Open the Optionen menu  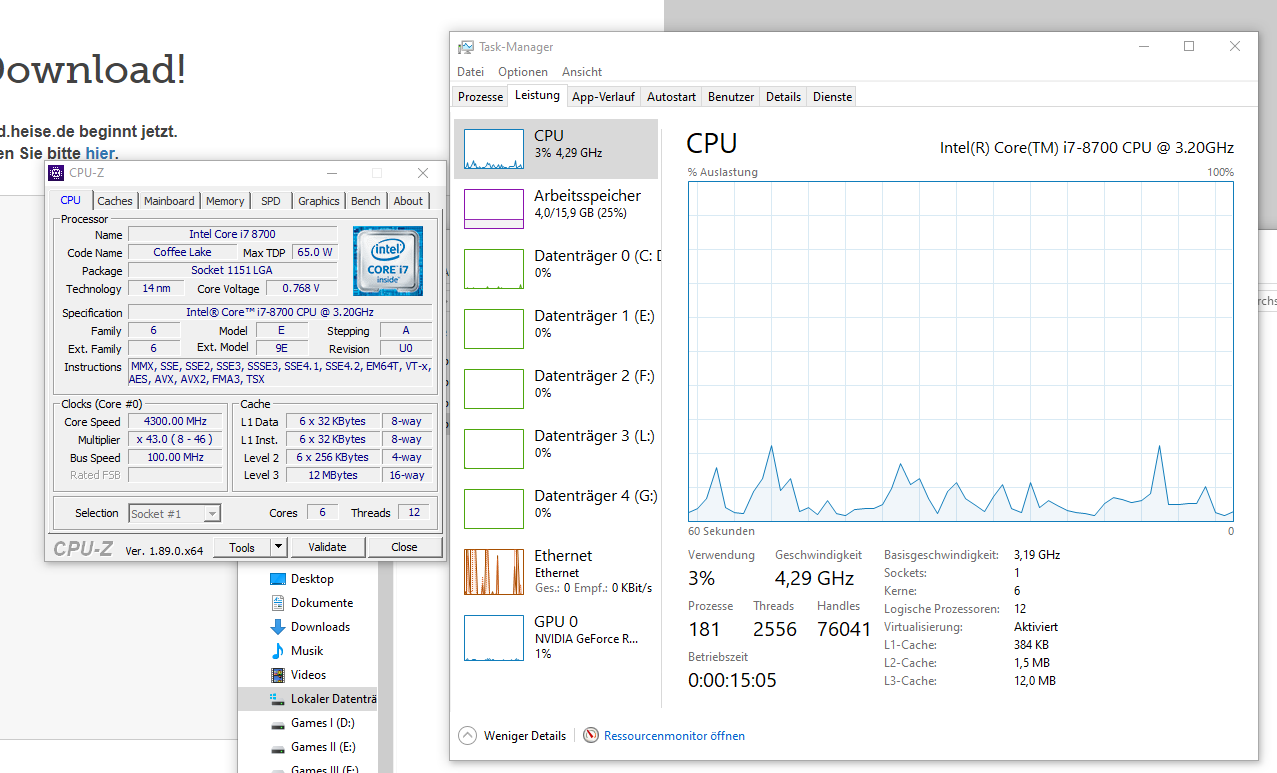click(523, 72)
